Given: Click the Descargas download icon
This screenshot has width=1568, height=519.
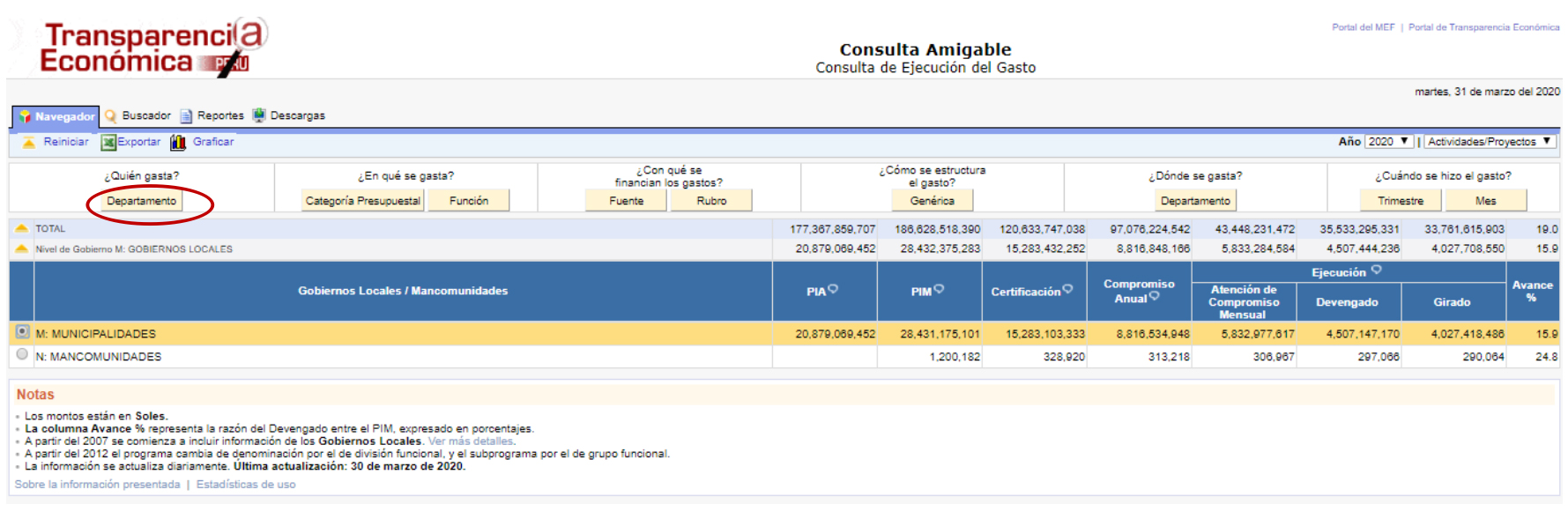Looking at the screenshot, I should pos(259,115).
